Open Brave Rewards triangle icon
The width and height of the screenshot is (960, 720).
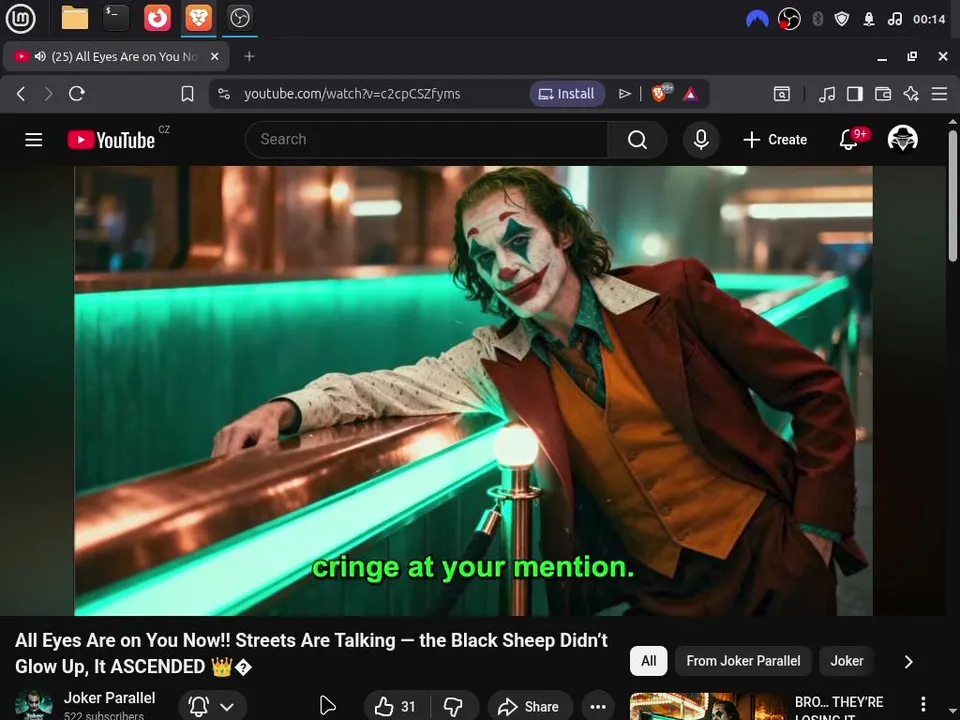pos(691,94)
